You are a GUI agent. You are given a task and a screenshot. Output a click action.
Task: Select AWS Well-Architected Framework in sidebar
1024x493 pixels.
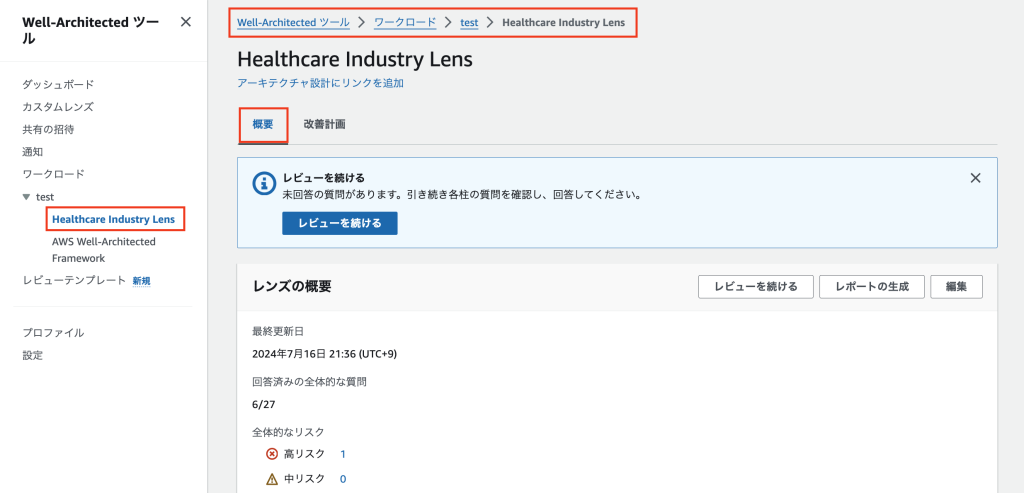(x=104, y=249)
